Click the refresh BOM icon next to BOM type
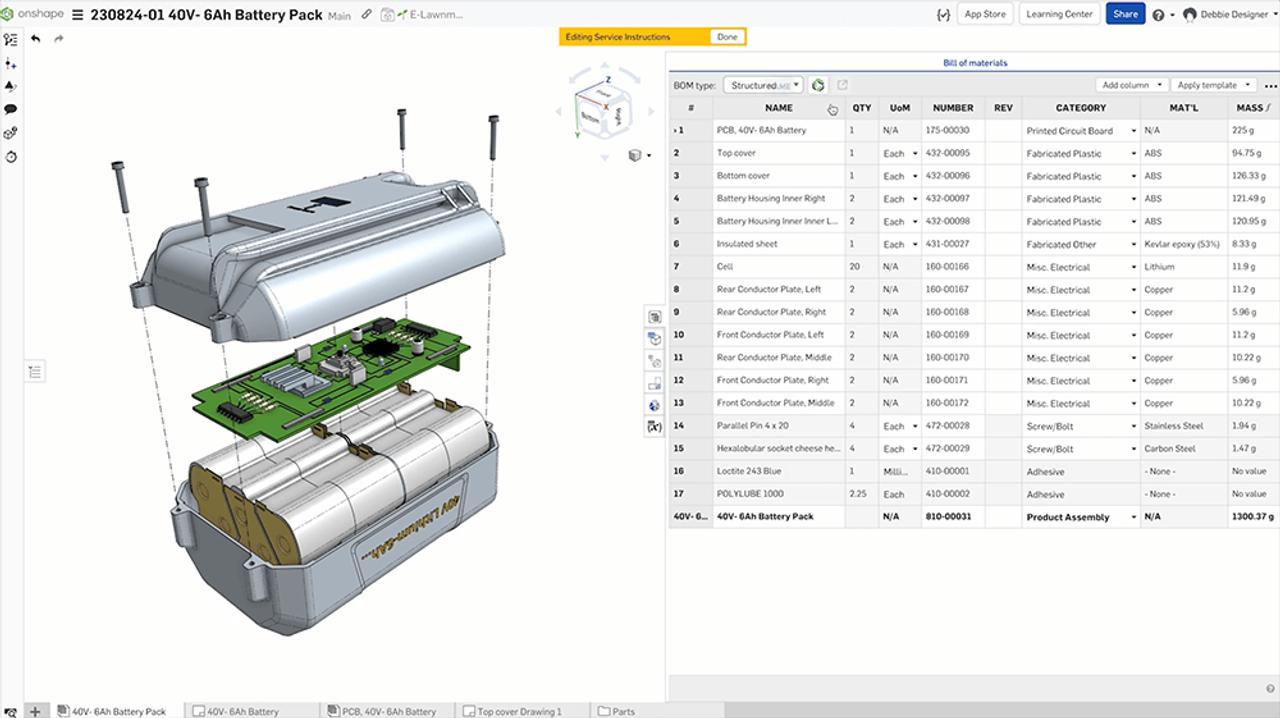Image resolution: width=1280 pixels, height=718 pixels. (818, 85)
